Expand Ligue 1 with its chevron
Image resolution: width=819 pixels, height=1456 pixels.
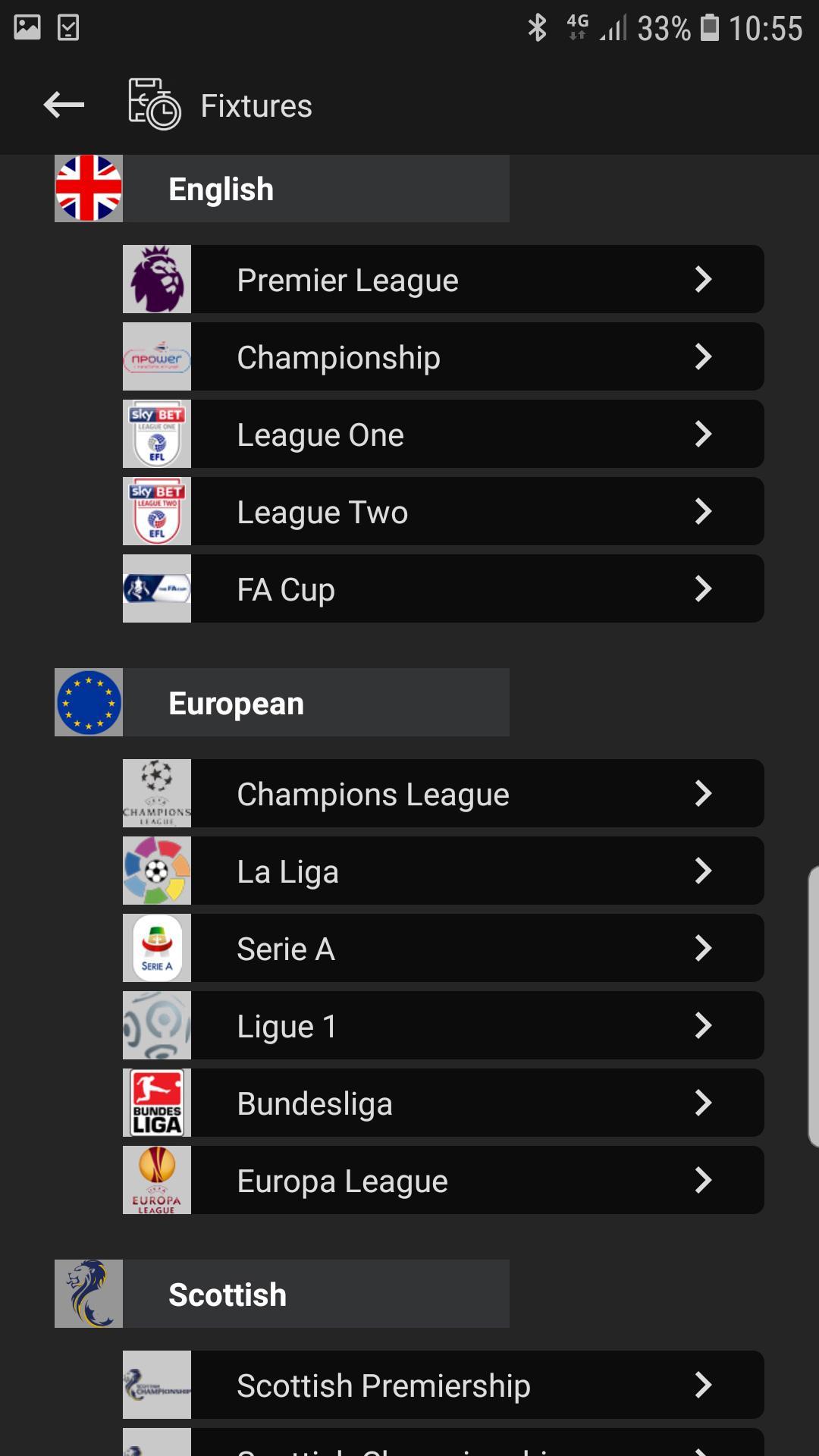pos(703,1025)
